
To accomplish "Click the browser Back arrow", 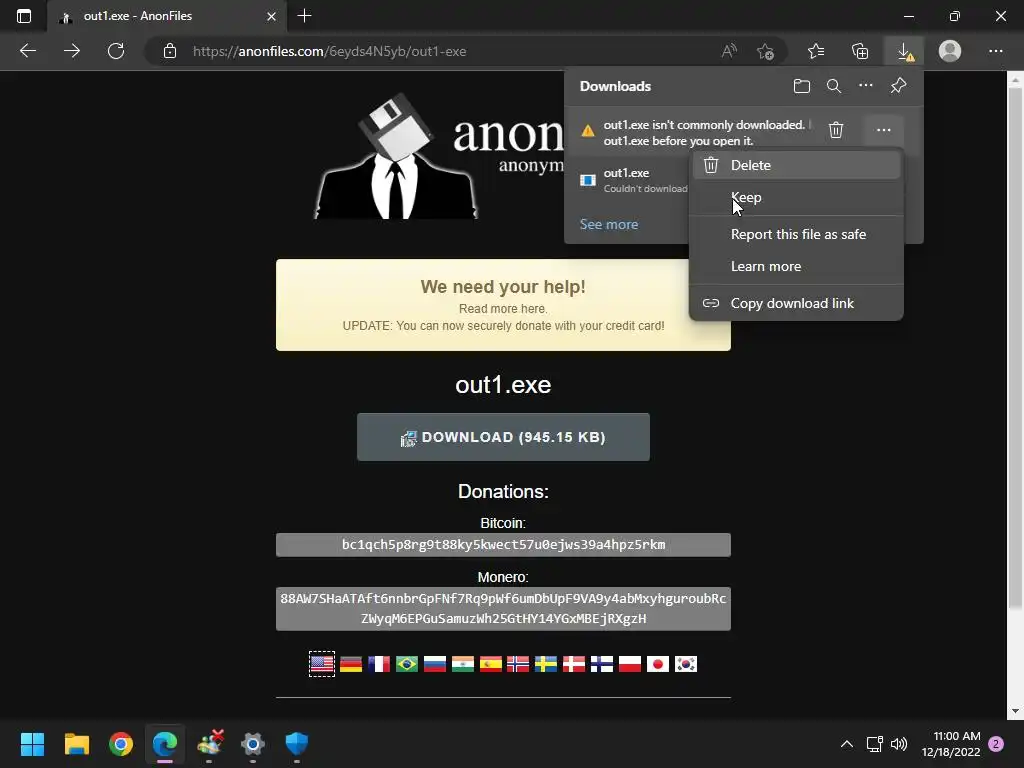I will pyautogui.click(x=28, y=51).
